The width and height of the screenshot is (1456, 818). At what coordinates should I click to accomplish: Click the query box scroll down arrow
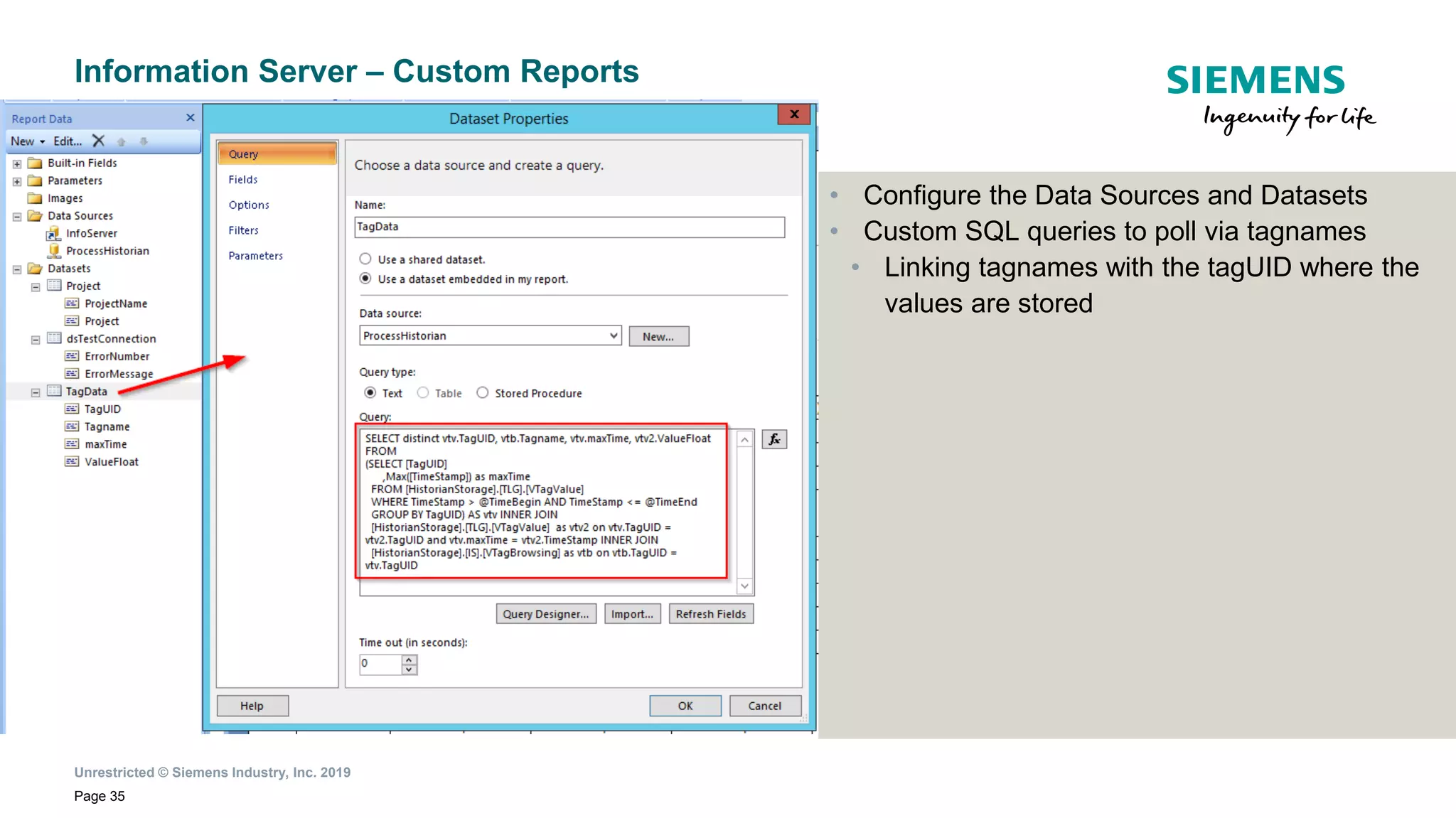tap(744, 586)
